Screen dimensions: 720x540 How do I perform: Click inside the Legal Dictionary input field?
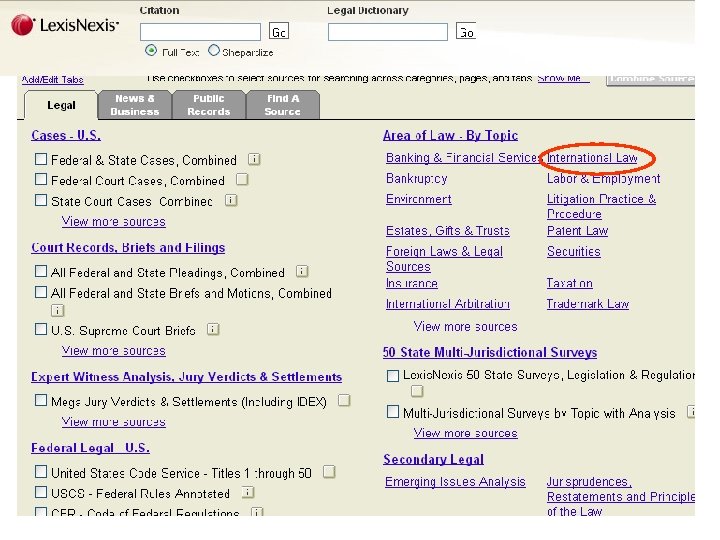(x=388, y=32)
